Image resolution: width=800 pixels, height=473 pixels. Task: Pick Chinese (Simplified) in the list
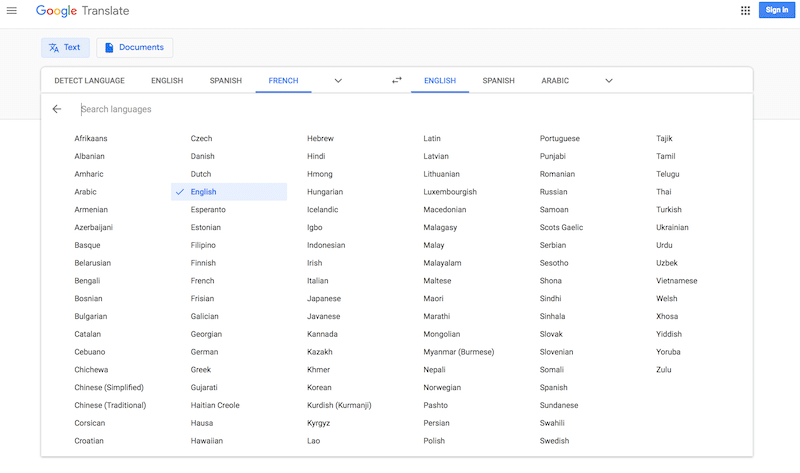click(x=109, y=387)
